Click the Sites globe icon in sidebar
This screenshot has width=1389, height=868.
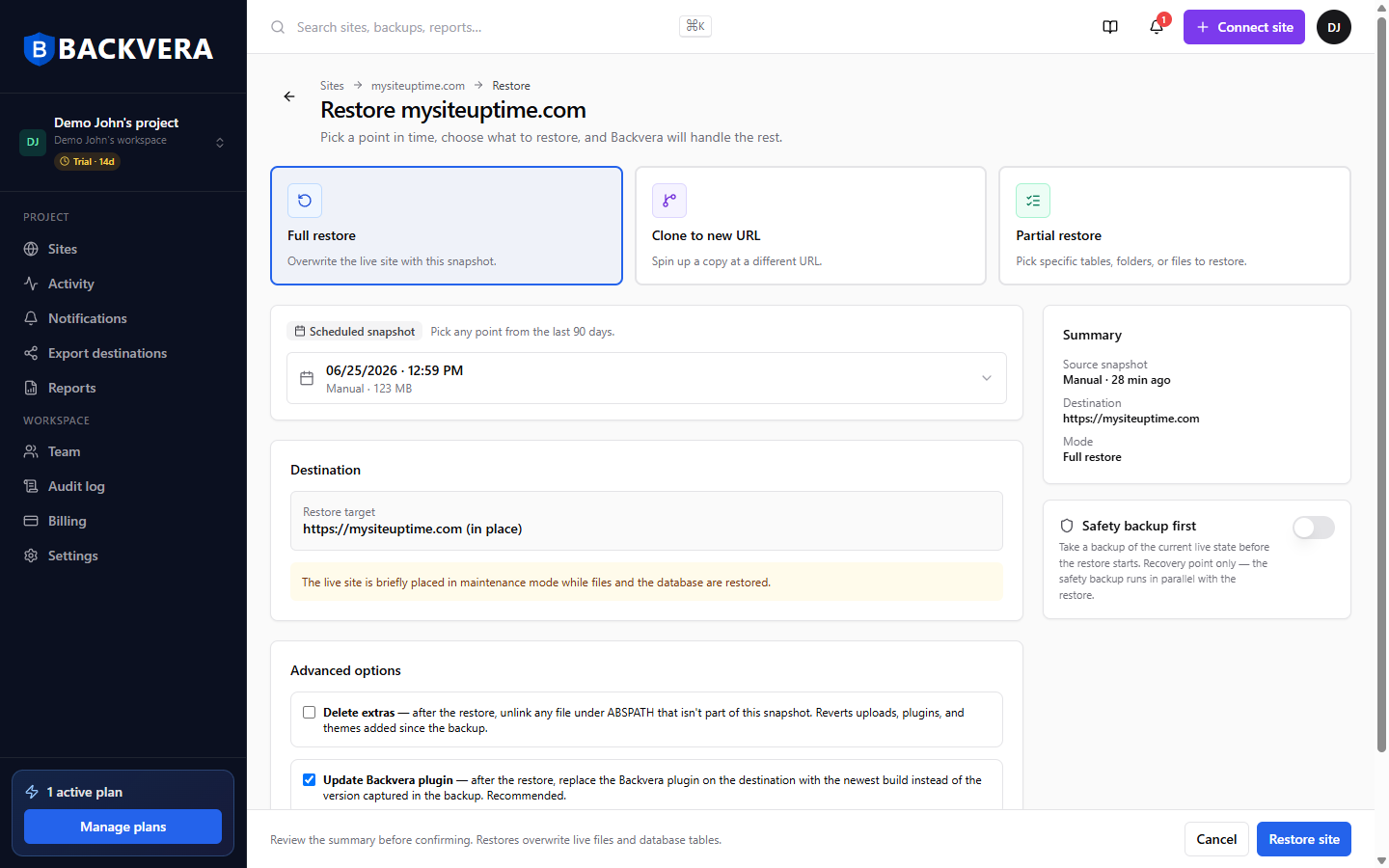click(31, 249)
